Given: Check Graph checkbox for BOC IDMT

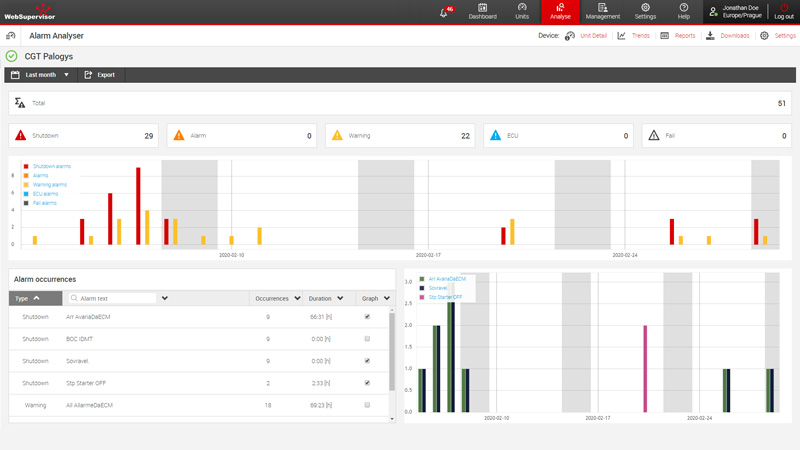Looking at the screenshot, I should coord(367,339).
